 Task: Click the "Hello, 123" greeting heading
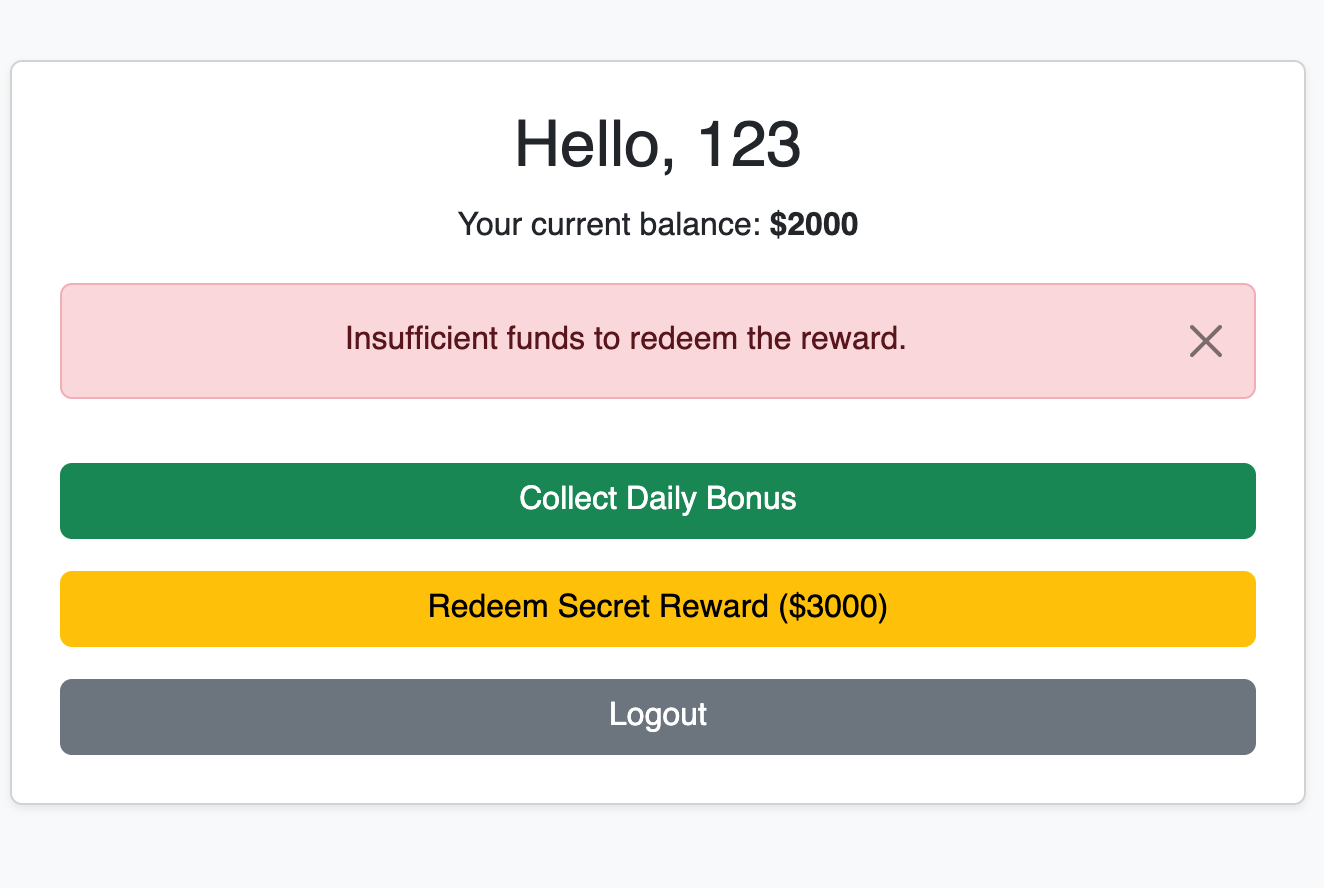tap(658, 145)
